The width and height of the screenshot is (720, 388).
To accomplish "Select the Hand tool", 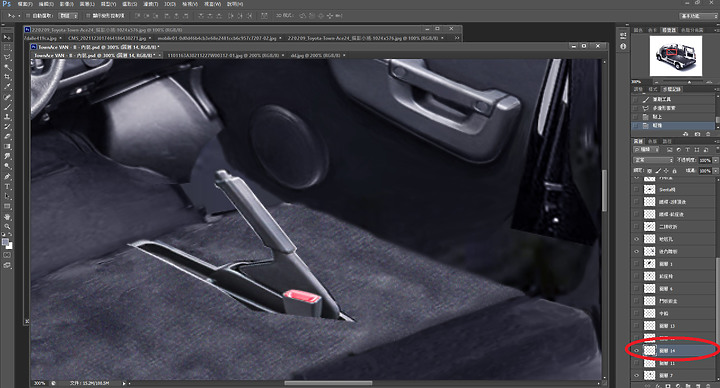I will [x=7, y=216].
